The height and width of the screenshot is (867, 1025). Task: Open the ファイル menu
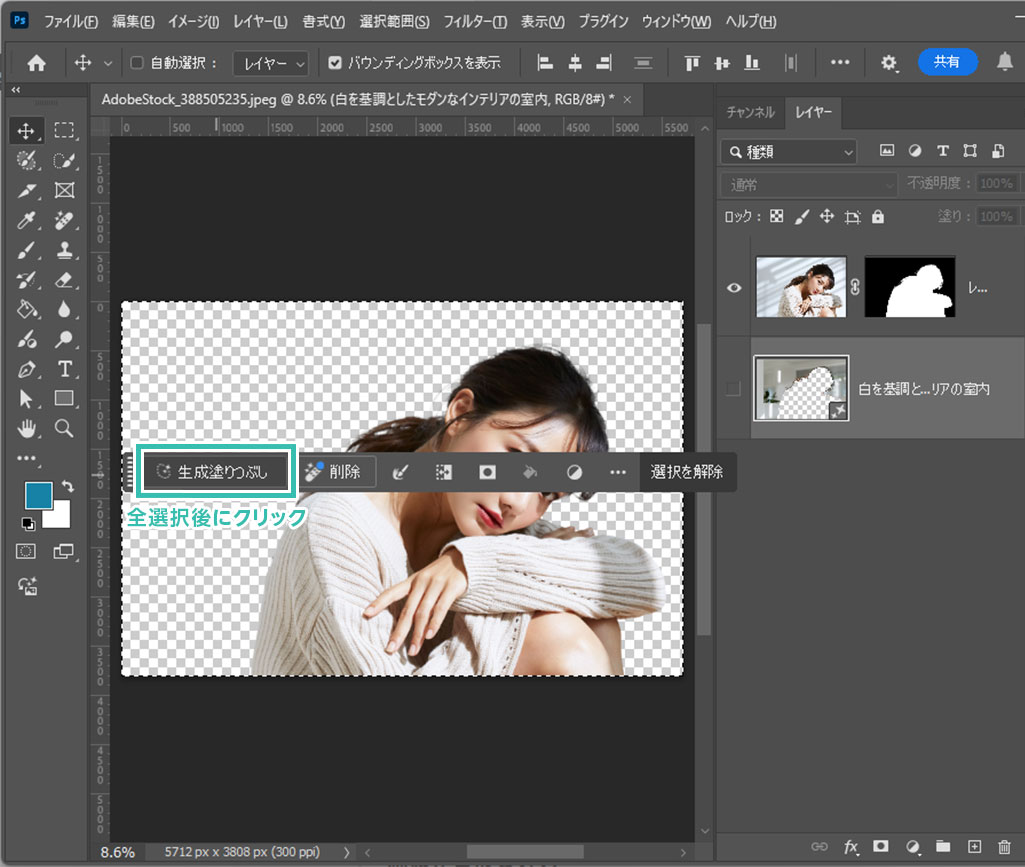coord(71,22)
